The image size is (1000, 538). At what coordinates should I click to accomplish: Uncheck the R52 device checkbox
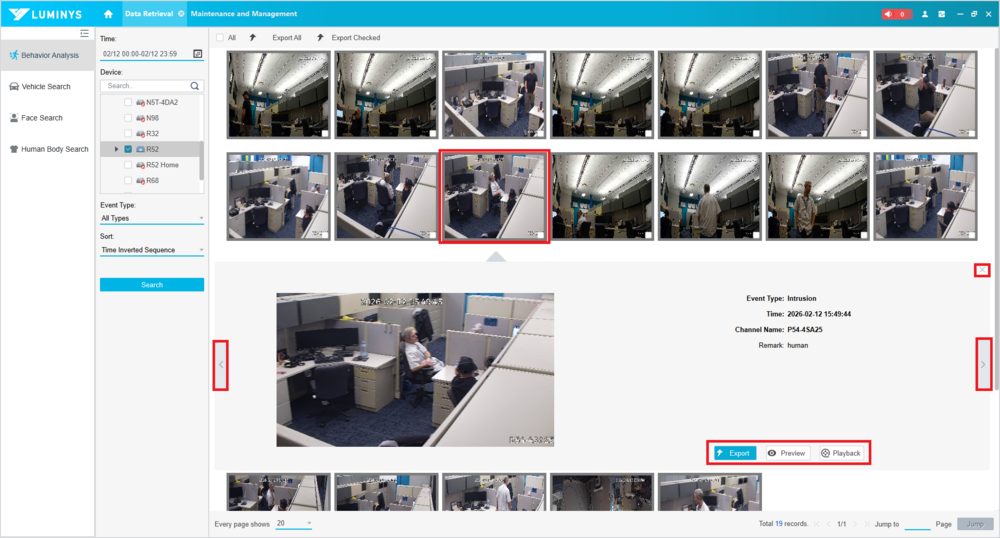coord(128,149)
